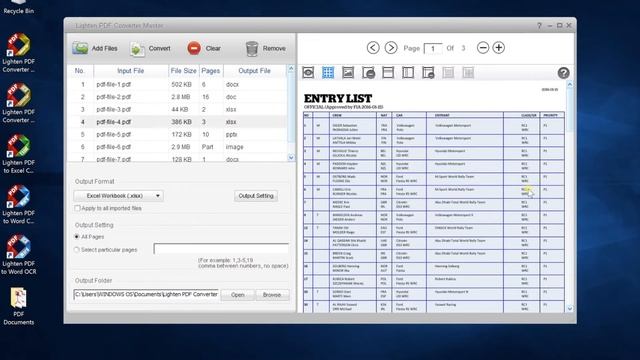Click the File Size column header
The image size is (640, 360).
183,71
